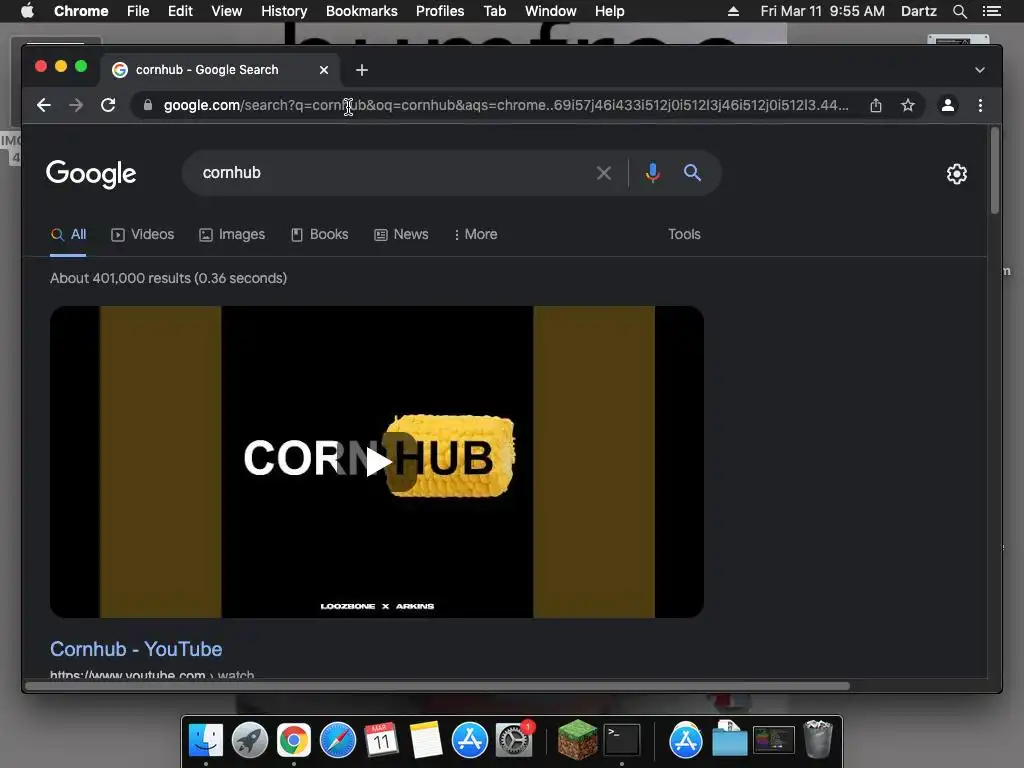Click the address bar URL
The height and width of the screenshot is (768, 1024).
tap(506, 105)
